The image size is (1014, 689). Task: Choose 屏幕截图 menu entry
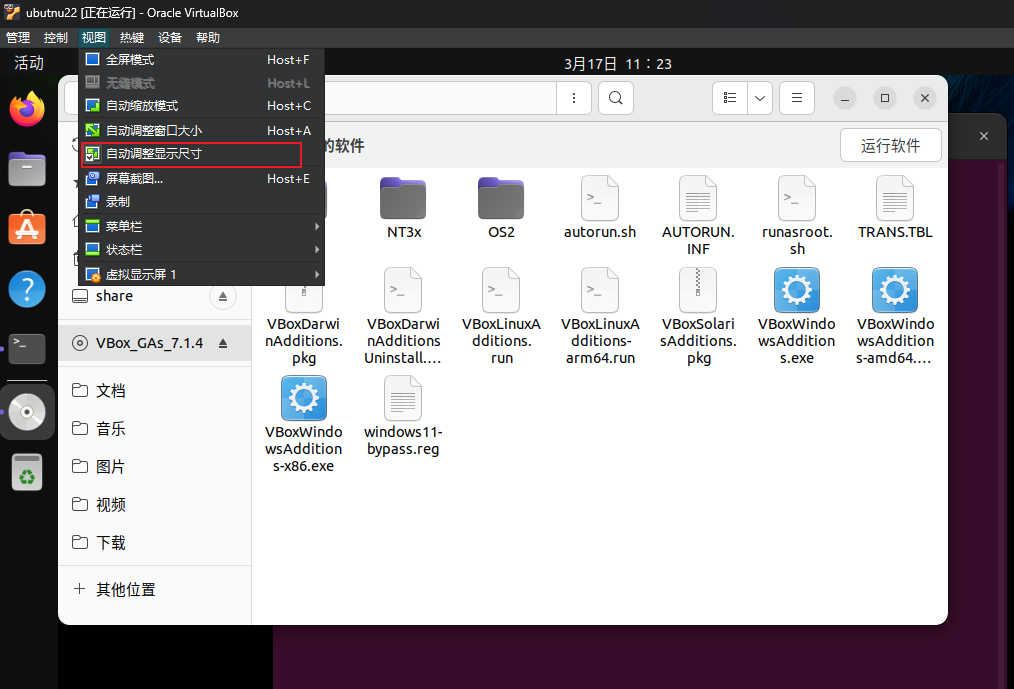tap(201, 179)
